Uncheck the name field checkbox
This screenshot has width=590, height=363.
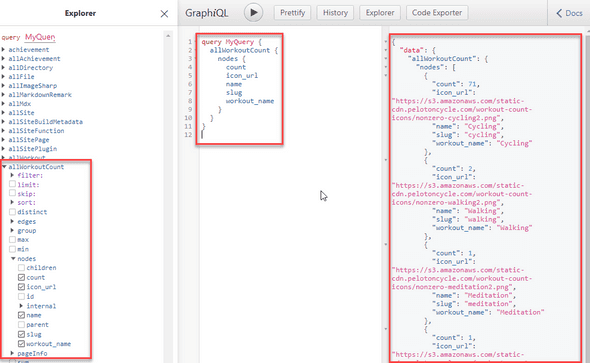coord(21,315)
